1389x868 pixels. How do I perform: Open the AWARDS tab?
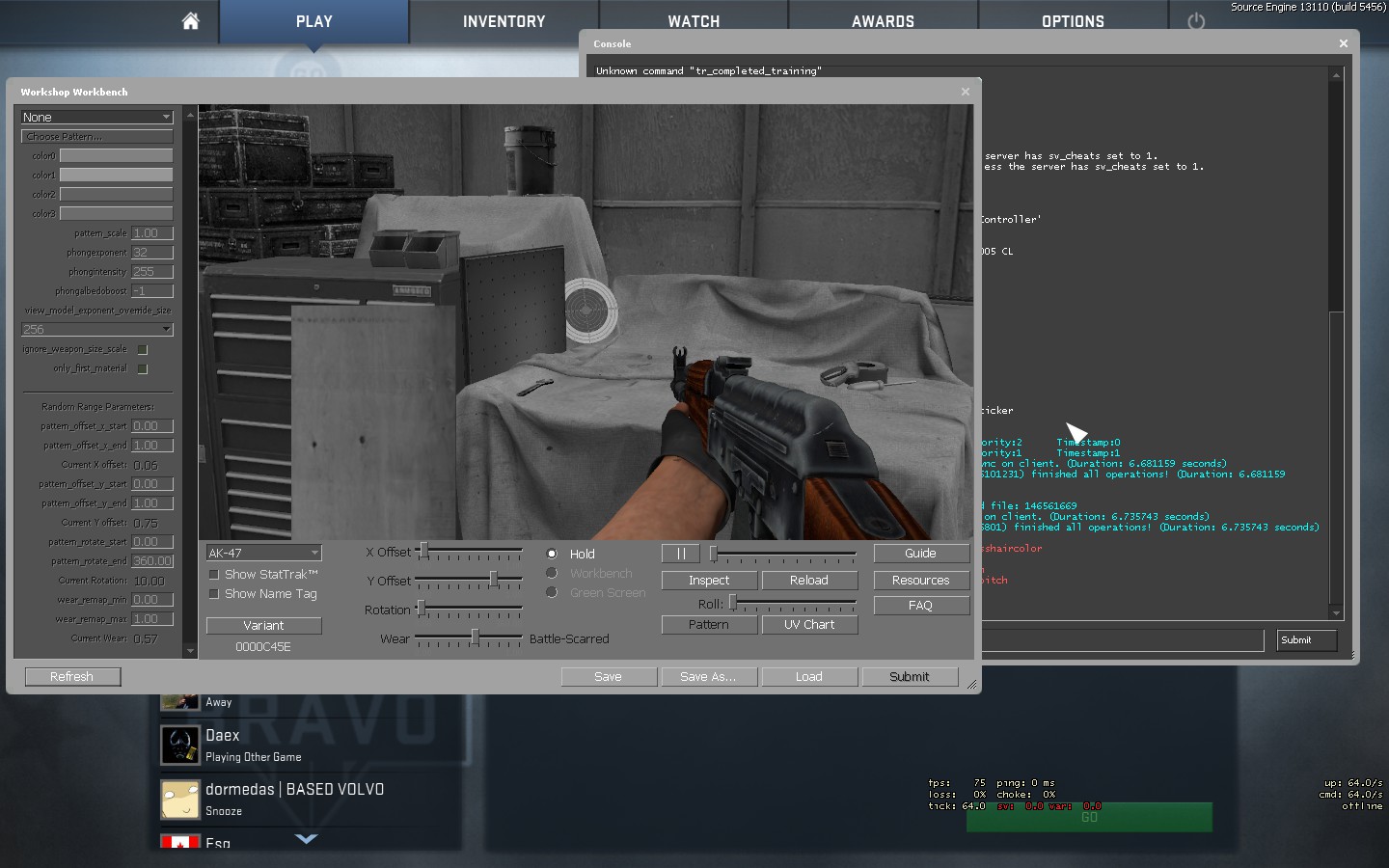884,21
